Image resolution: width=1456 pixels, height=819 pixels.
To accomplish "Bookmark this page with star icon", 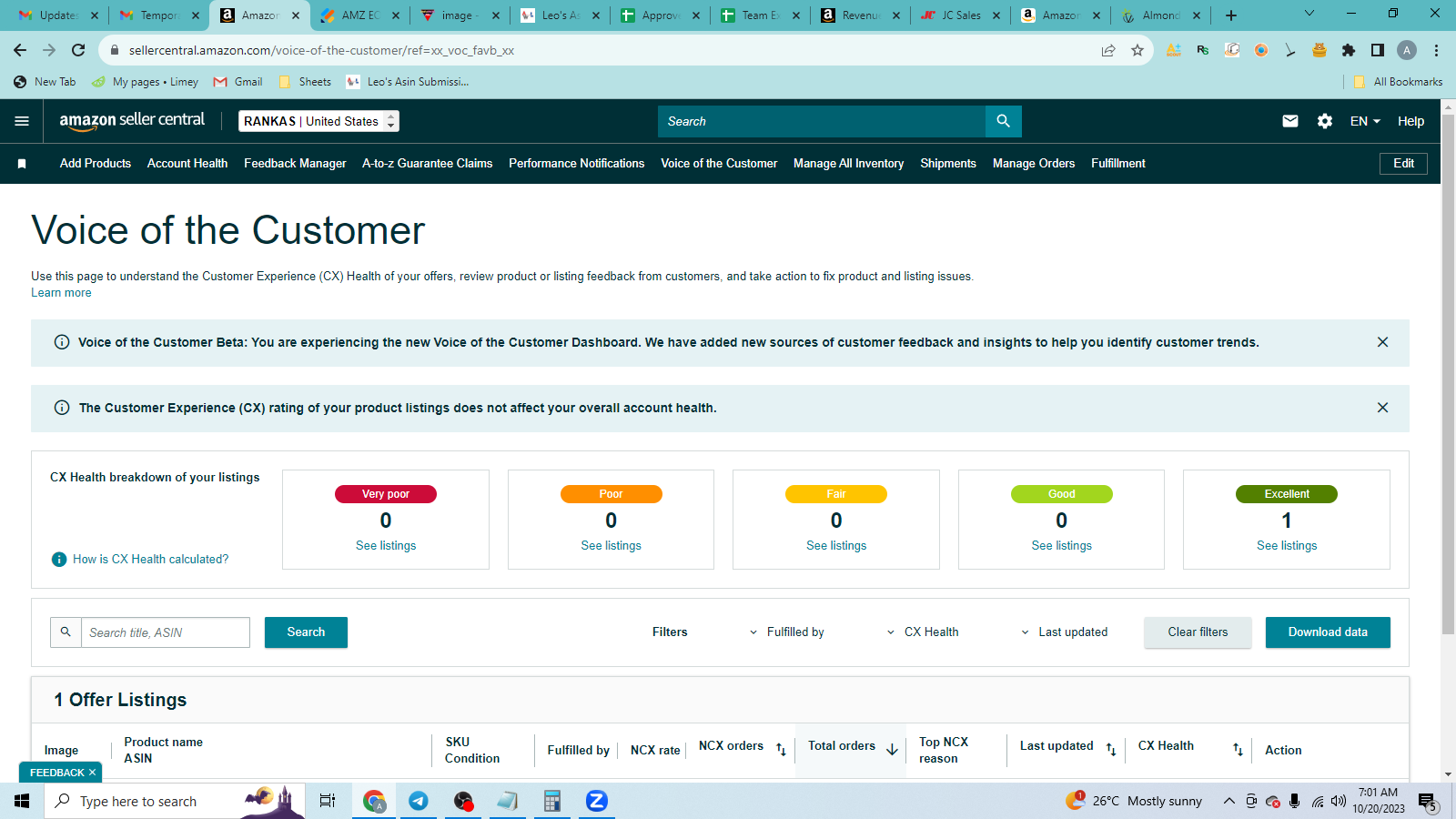I will coord(1137,50).
